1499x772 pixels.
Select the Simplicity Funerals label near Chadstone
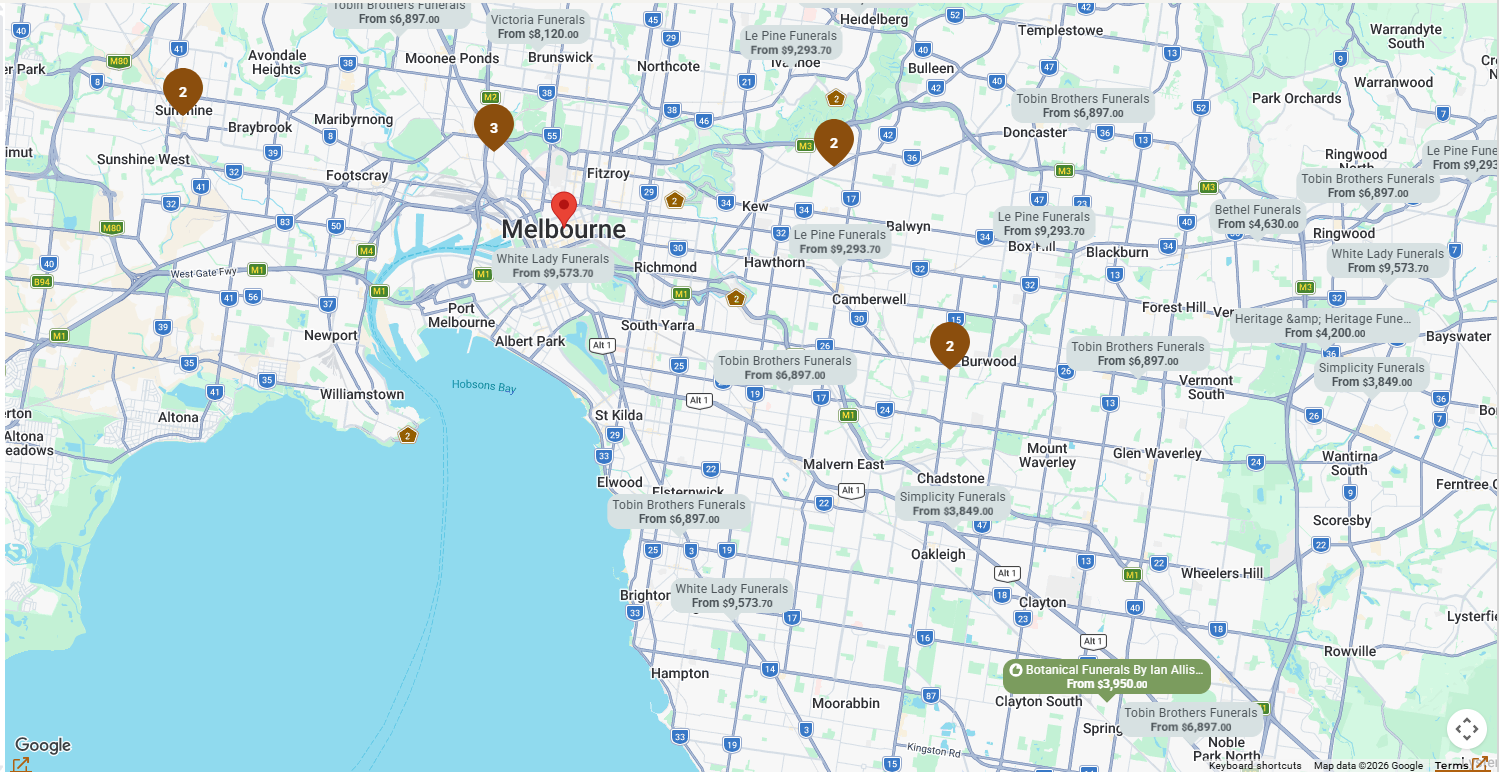pos(952,504)
